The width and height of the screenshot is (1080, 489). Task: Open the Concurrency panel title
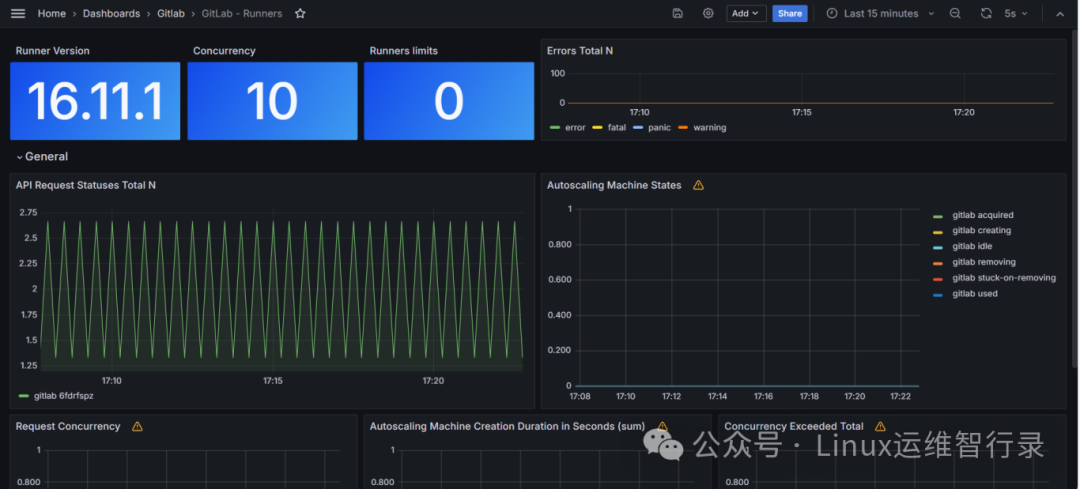point(224,51)
